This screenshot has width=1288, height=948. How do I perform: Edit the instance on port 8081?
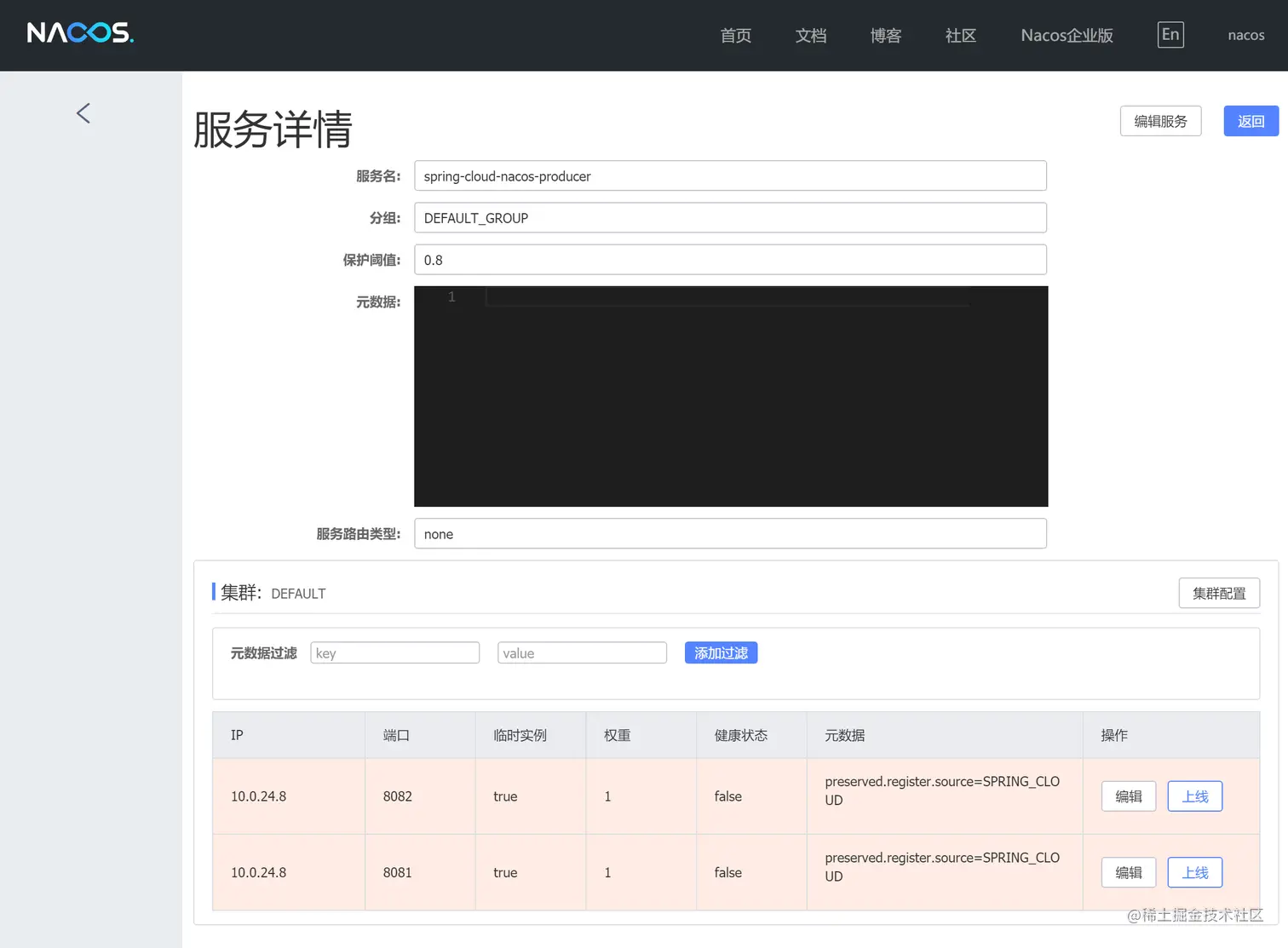(1128, 872)
